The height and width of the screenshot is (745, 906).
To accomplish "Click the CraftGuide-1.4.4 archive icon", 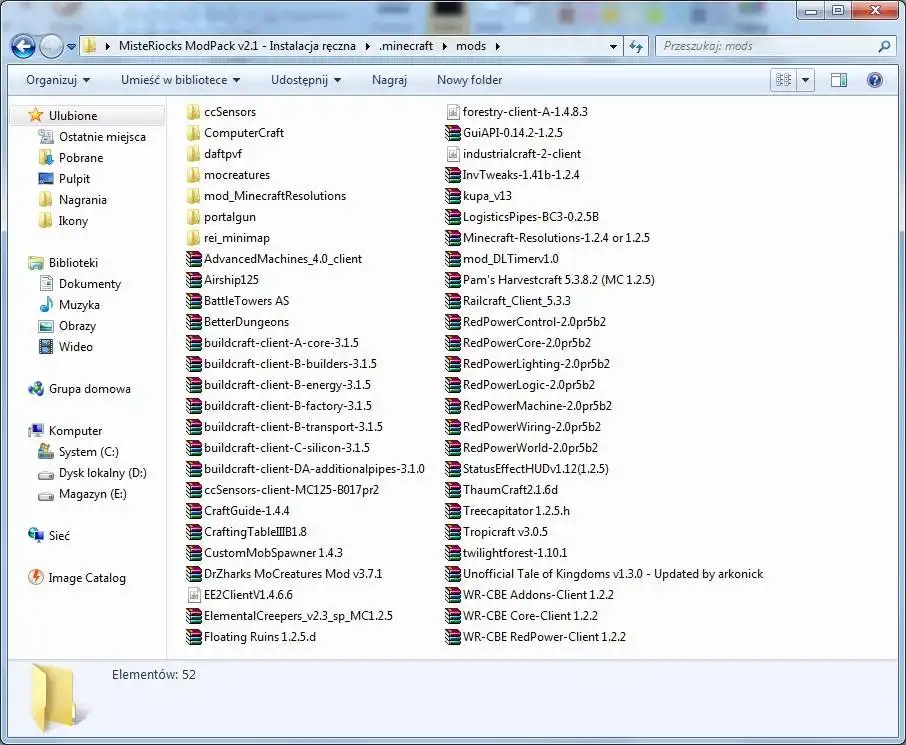I will click(x=194, y=511).
